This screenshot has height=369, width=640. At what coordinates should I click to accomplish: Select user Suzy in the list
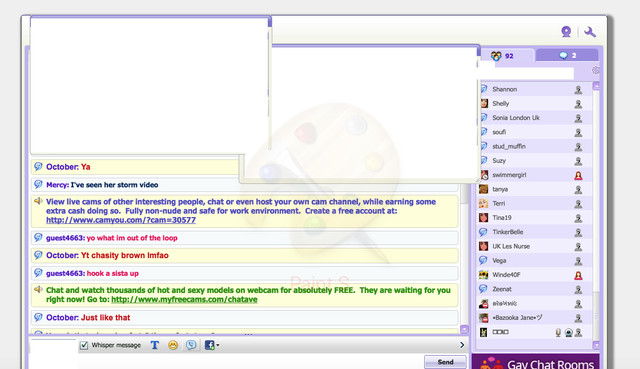[x=535, y=161]
